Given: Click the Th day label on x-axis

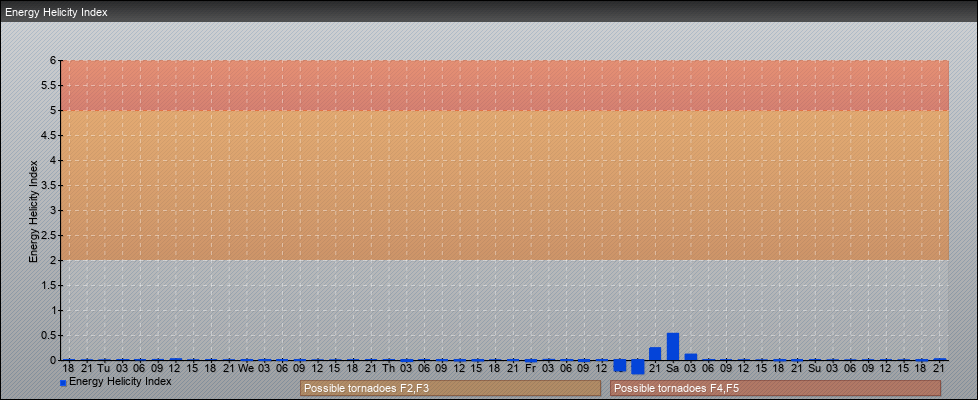Looking at the screenshot, I should coord(388,369).
